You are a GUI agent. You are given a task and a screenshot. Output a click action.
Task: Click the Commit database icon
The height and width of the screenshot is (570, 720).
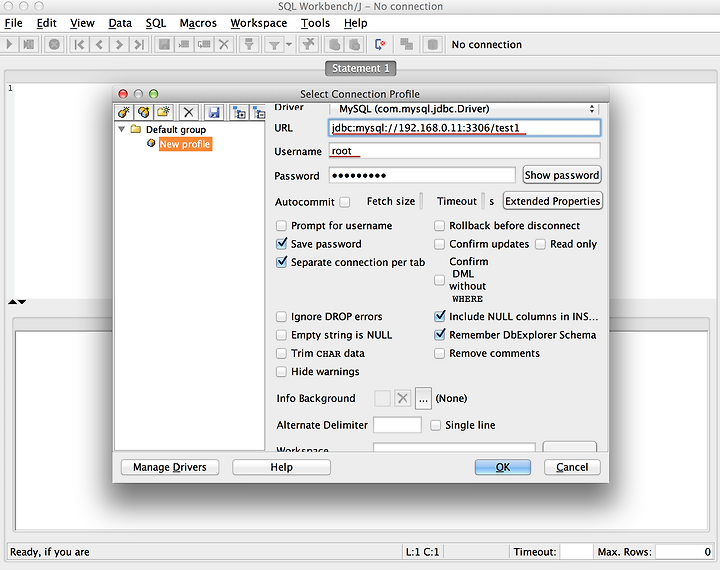coord(335,45)
